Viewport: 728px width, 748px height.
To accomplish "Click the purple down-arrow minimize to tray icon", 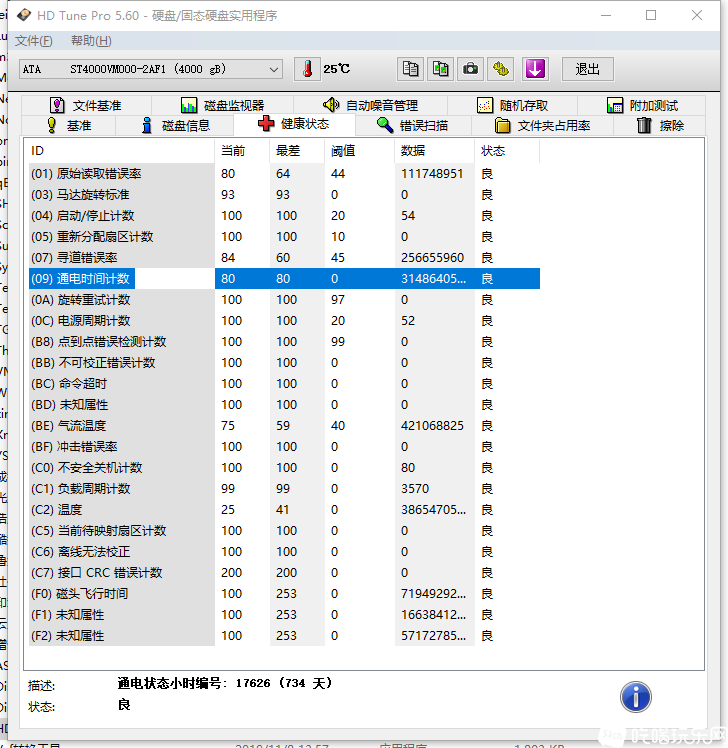I will tap(535, 69).
